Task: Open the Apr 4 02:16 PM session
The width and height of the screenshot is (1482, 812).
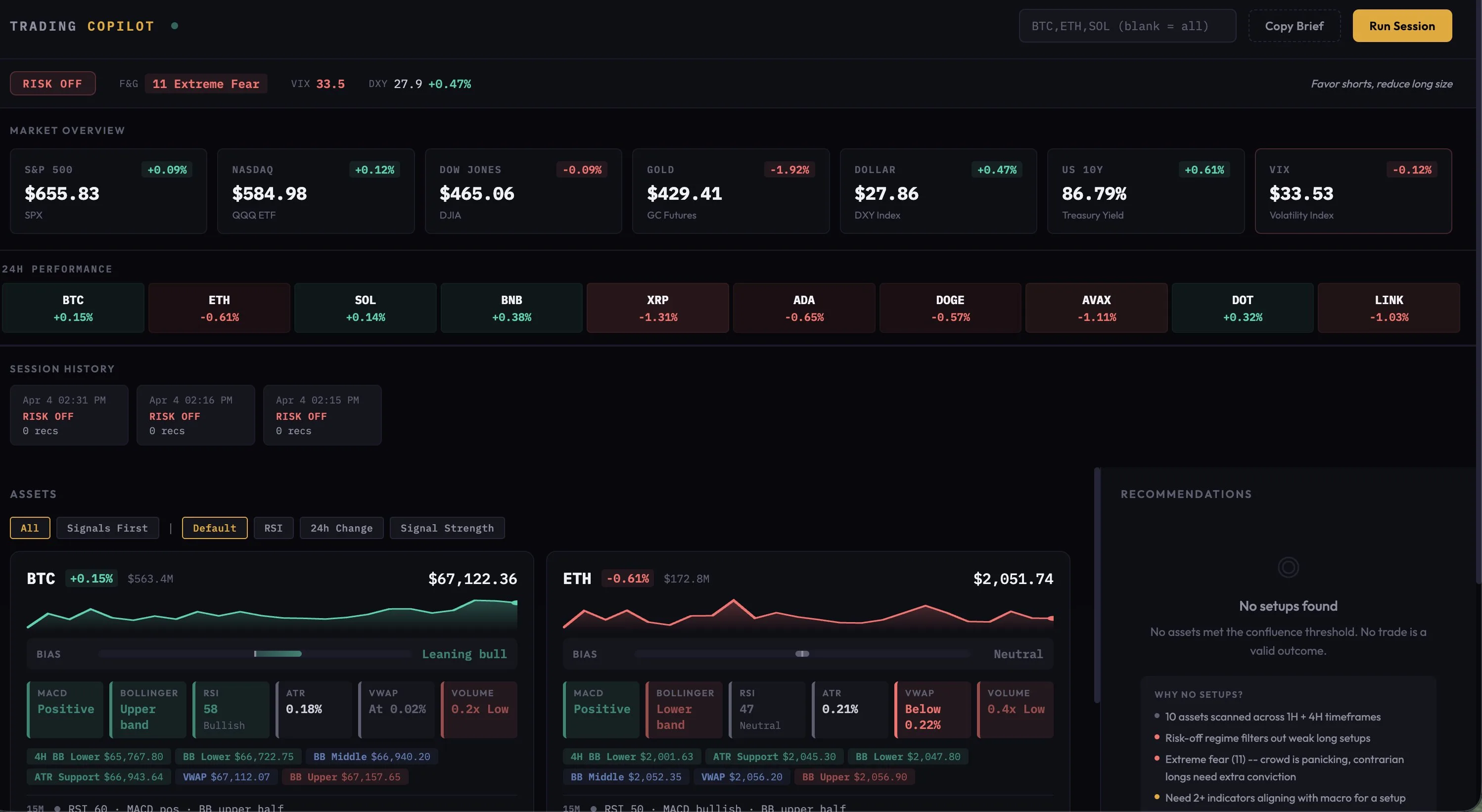Action: (195, 415)
